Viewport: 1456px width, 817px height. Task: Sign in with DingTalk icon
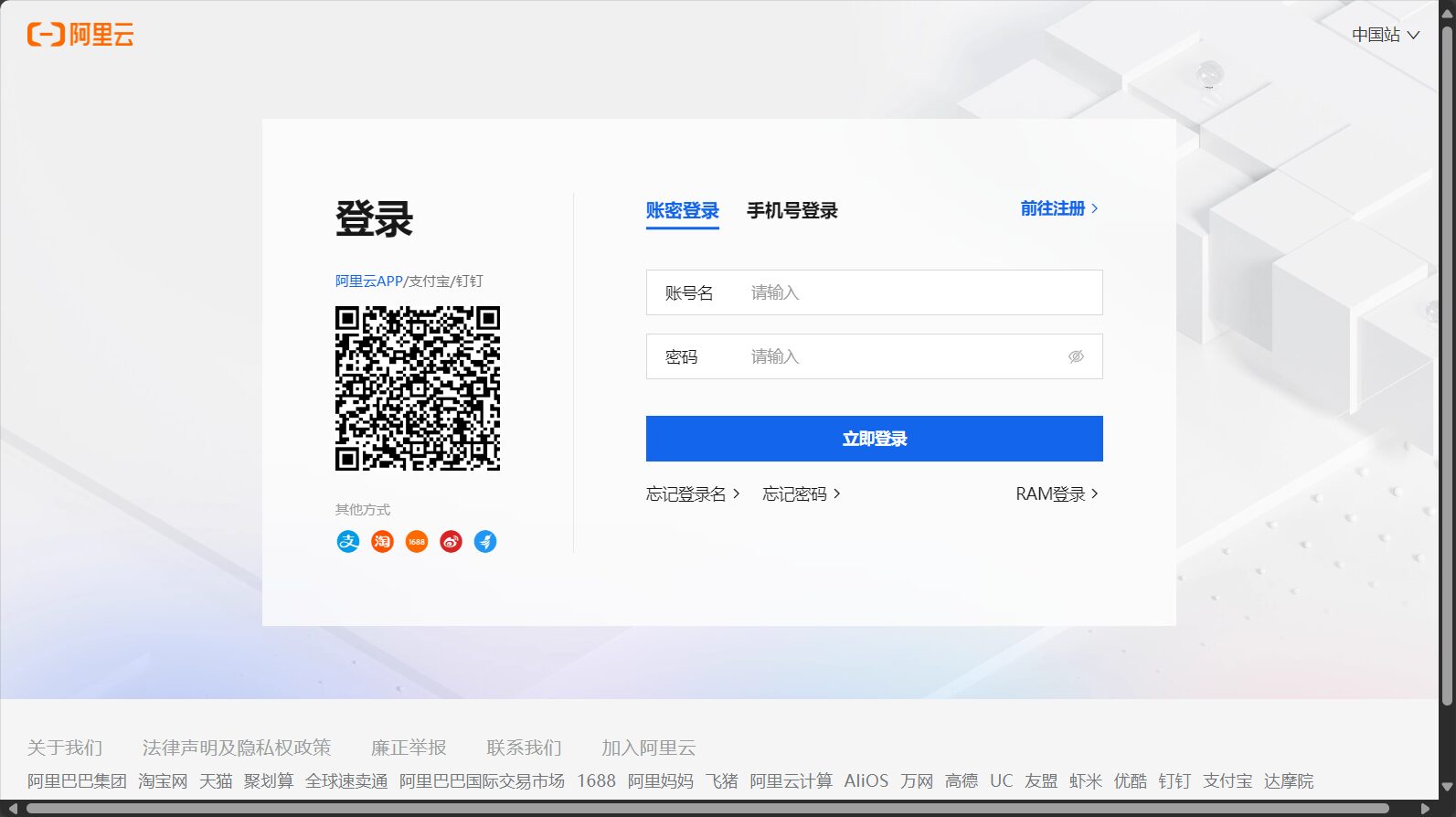pos(485,541)
